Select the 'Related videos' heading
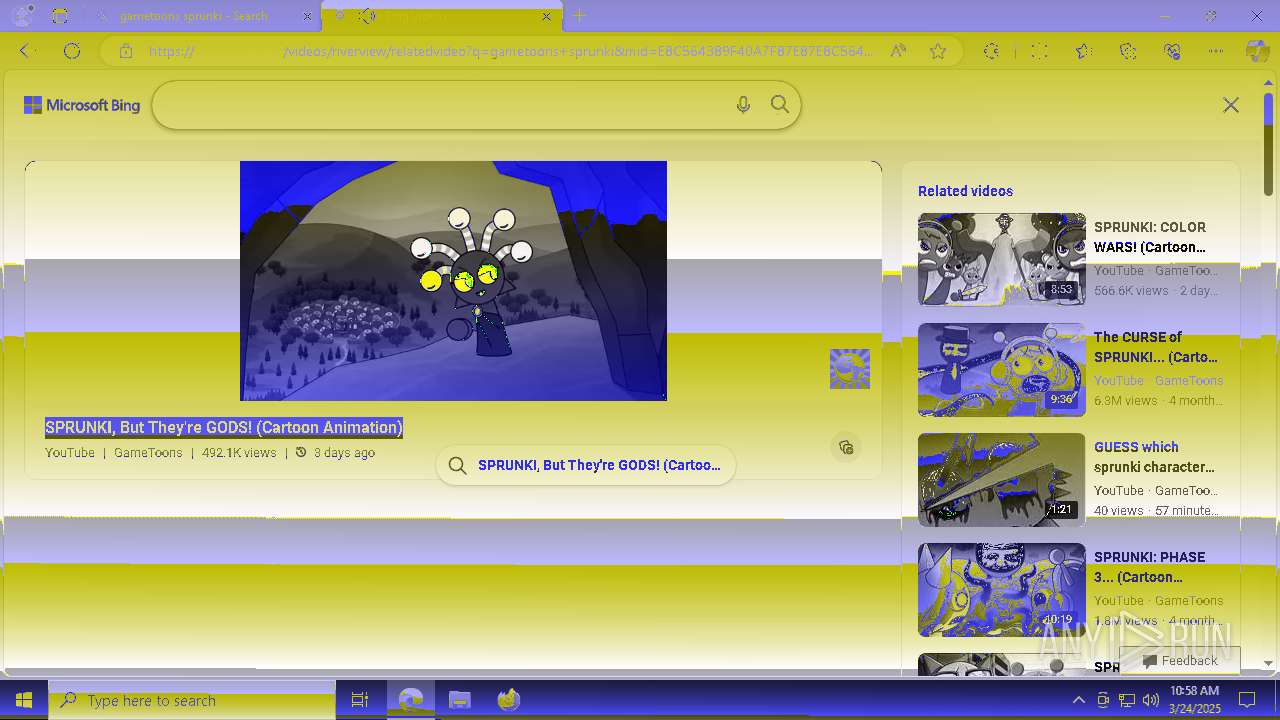Image resolution: width=1280 pixels, height=720 pixels. [x=965, y=191]
